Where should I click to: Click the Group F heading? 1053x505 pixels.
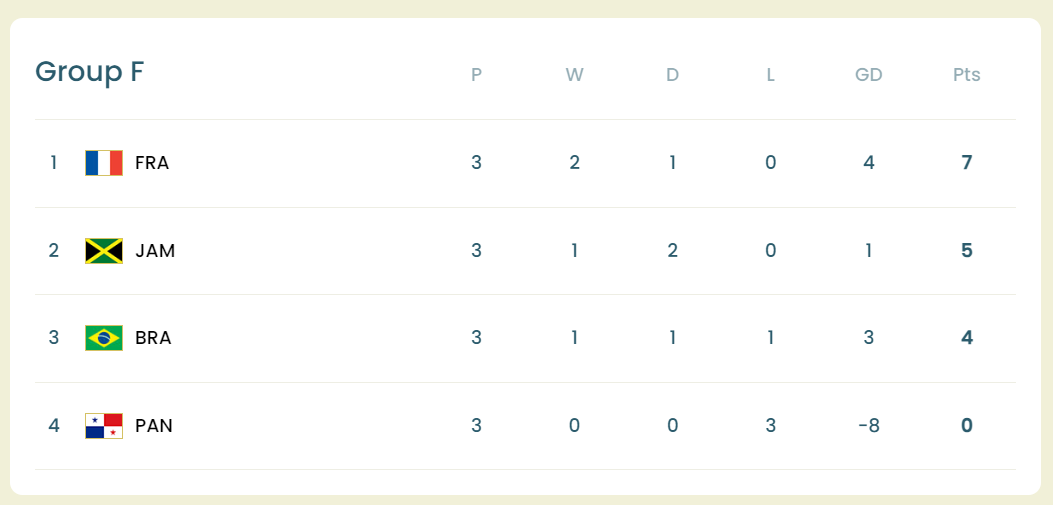tap(90, 72)
